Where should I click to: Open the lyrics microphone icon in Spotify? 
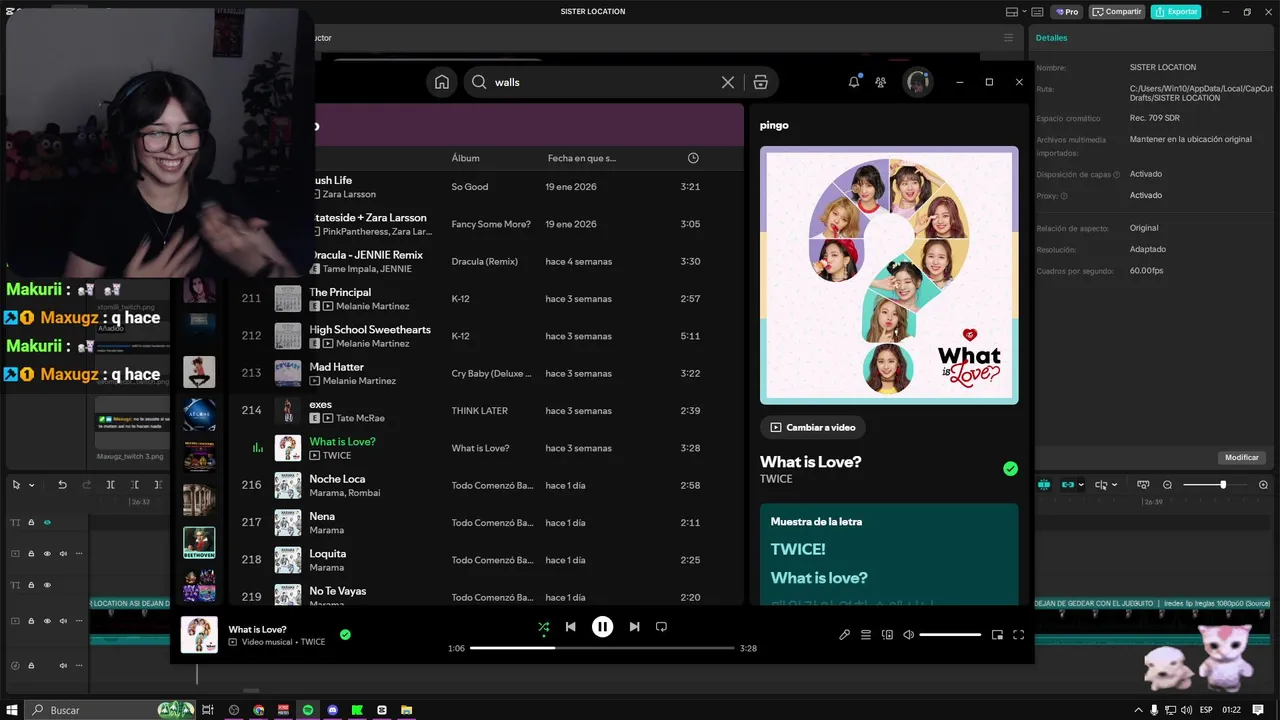point(844,634)
